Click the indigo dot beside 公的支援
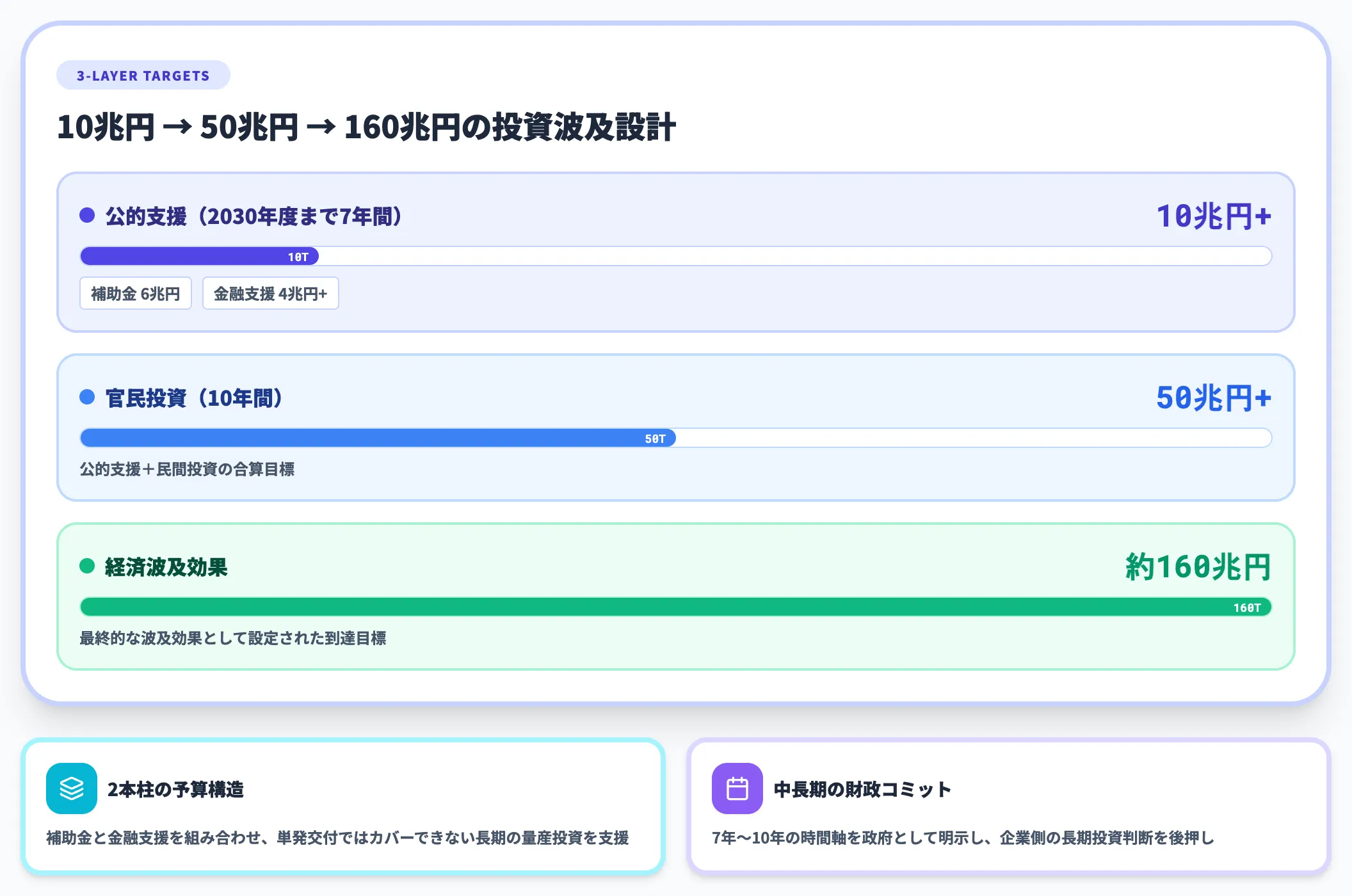This screenshot has height=896, width=1352. [x=87, y=216]
